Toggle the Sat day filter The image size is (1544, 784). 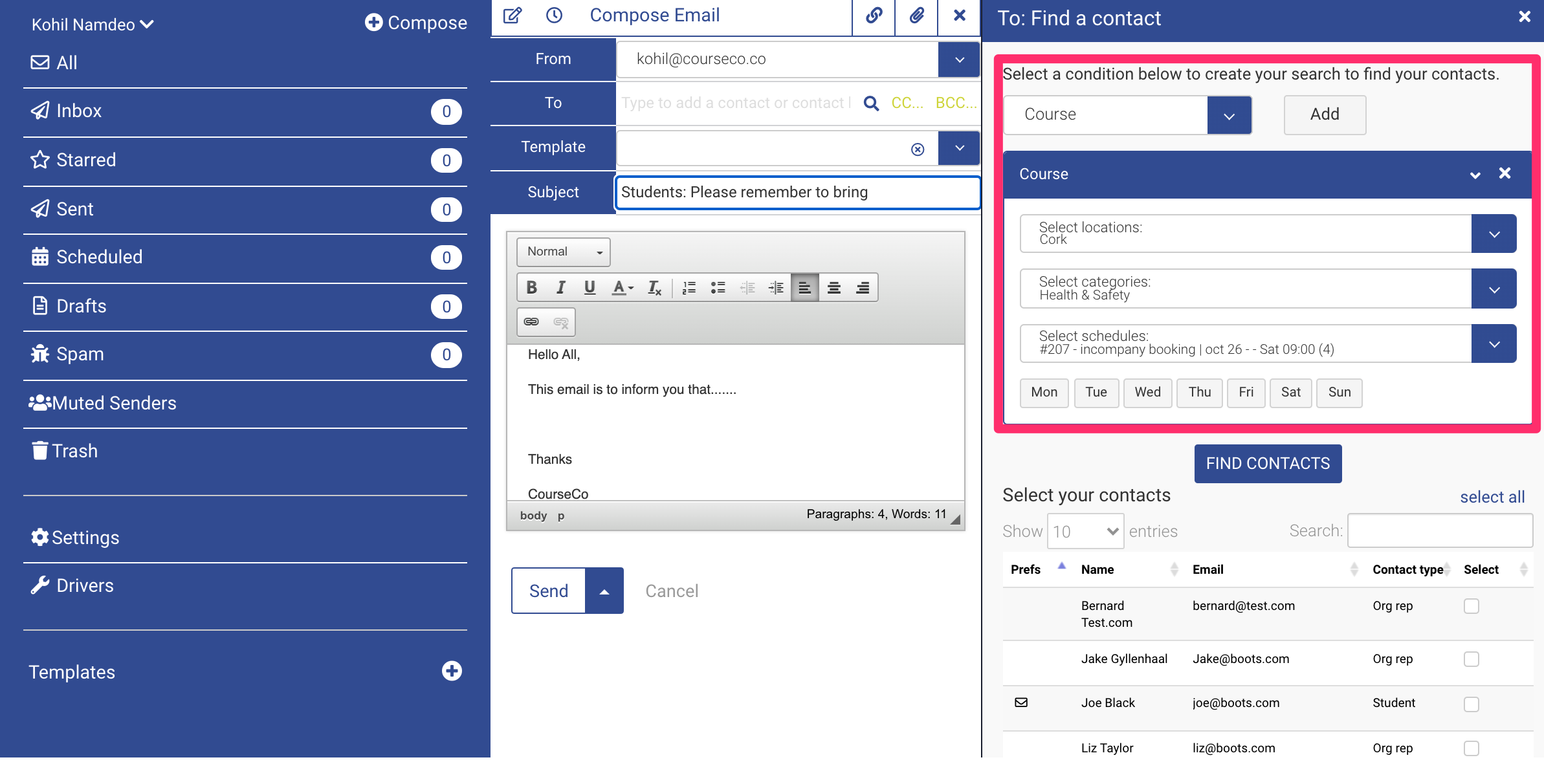point(1290,393)
